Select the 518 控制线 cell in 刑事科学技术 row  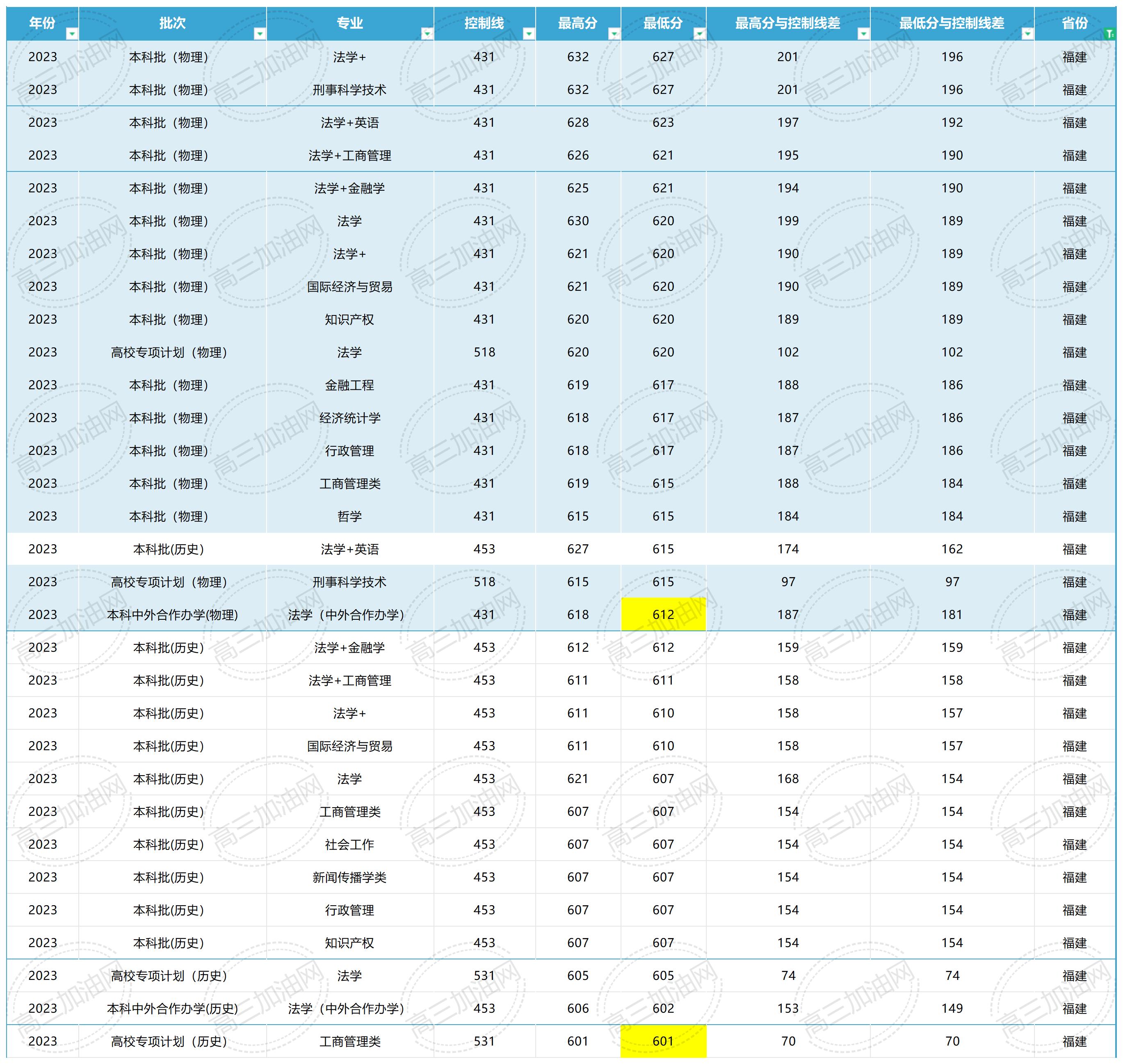click(484, 582)
